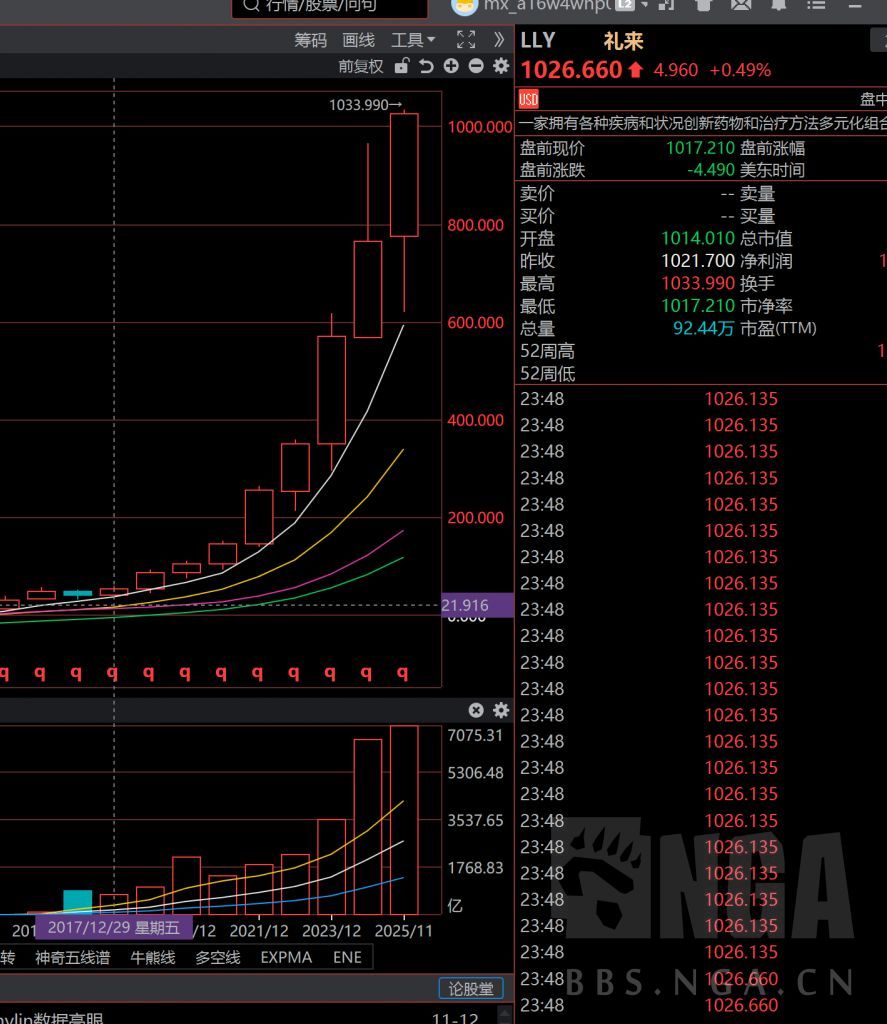This screenshot has width=887, height=1024.
Task: Click the scroll-up arrow beside 11-12
Action: tap(505, 1016)
